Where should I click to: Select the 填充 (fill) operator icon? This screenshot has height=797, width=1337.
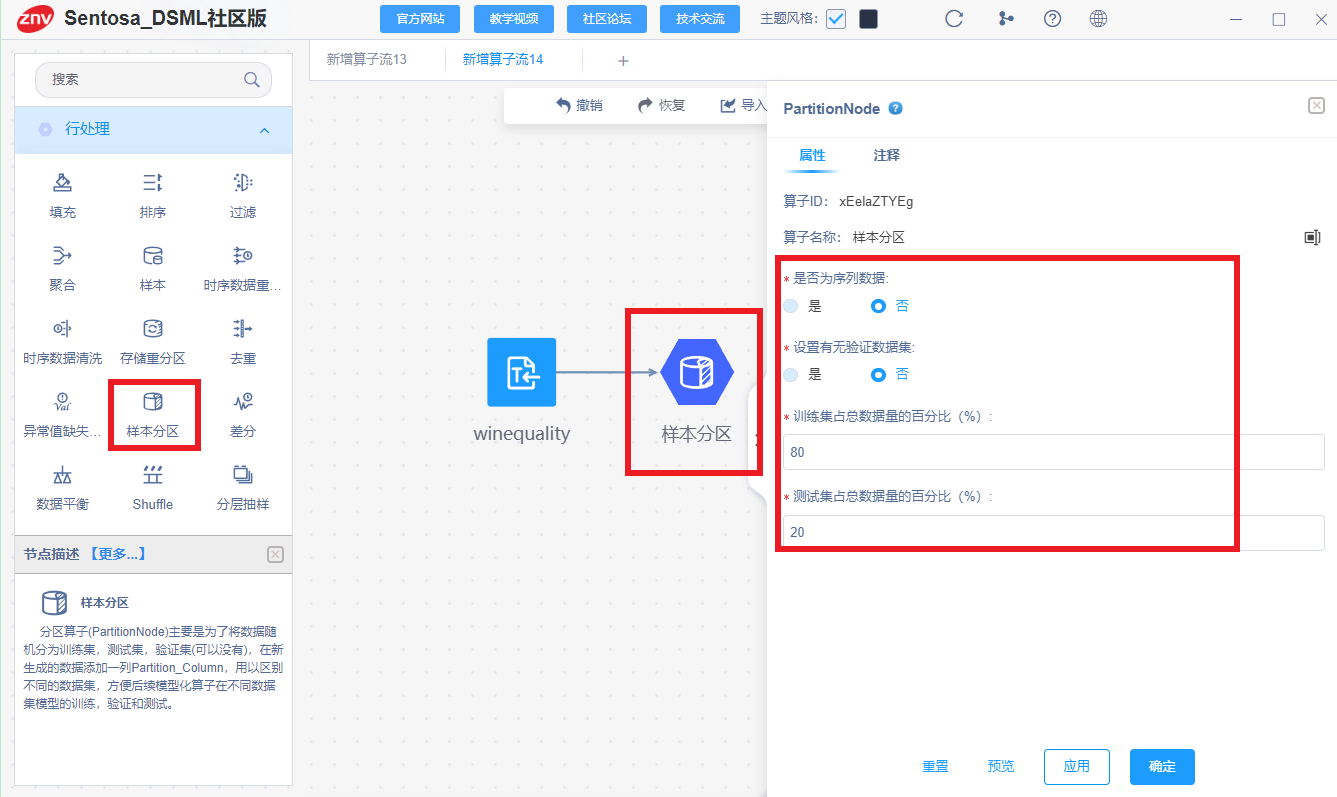point(62,182)
